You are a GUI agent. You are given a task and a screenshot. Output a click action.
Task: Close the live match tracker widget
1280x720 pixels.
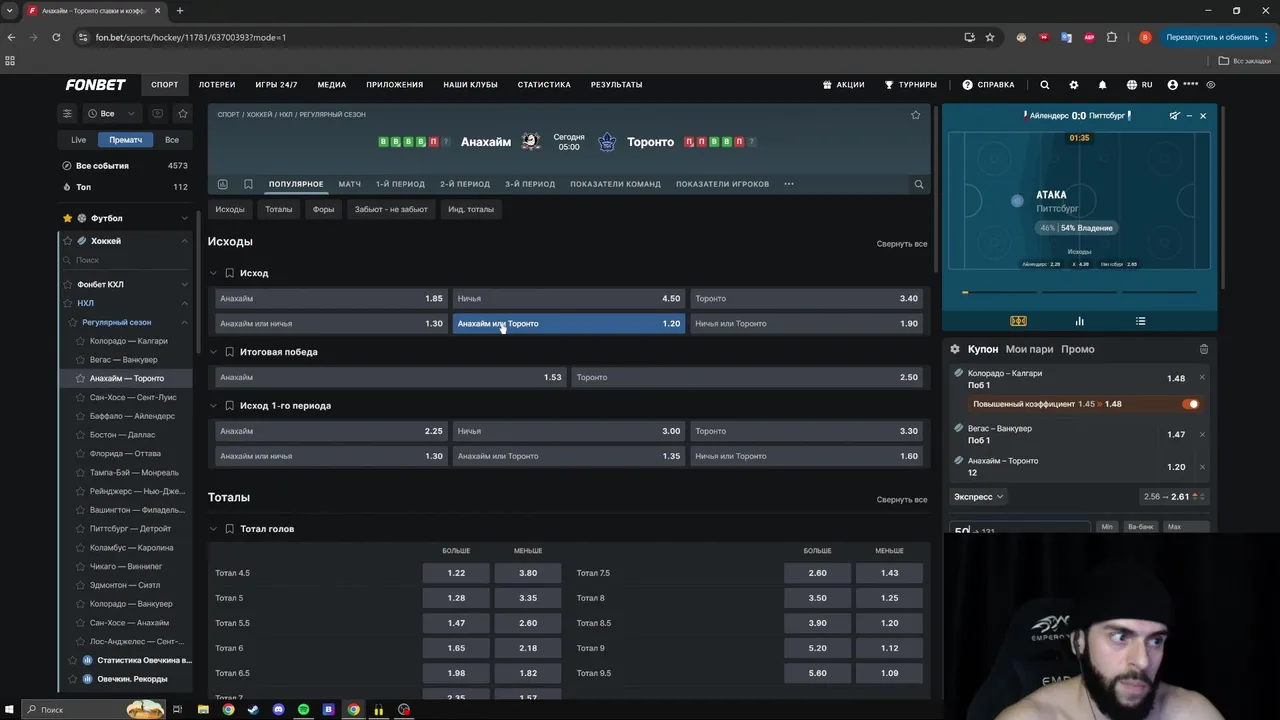[1203, 116]
